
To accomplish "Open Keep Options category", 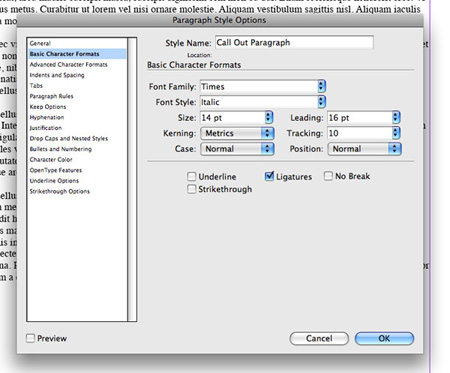I will click(x=48, y=107).
